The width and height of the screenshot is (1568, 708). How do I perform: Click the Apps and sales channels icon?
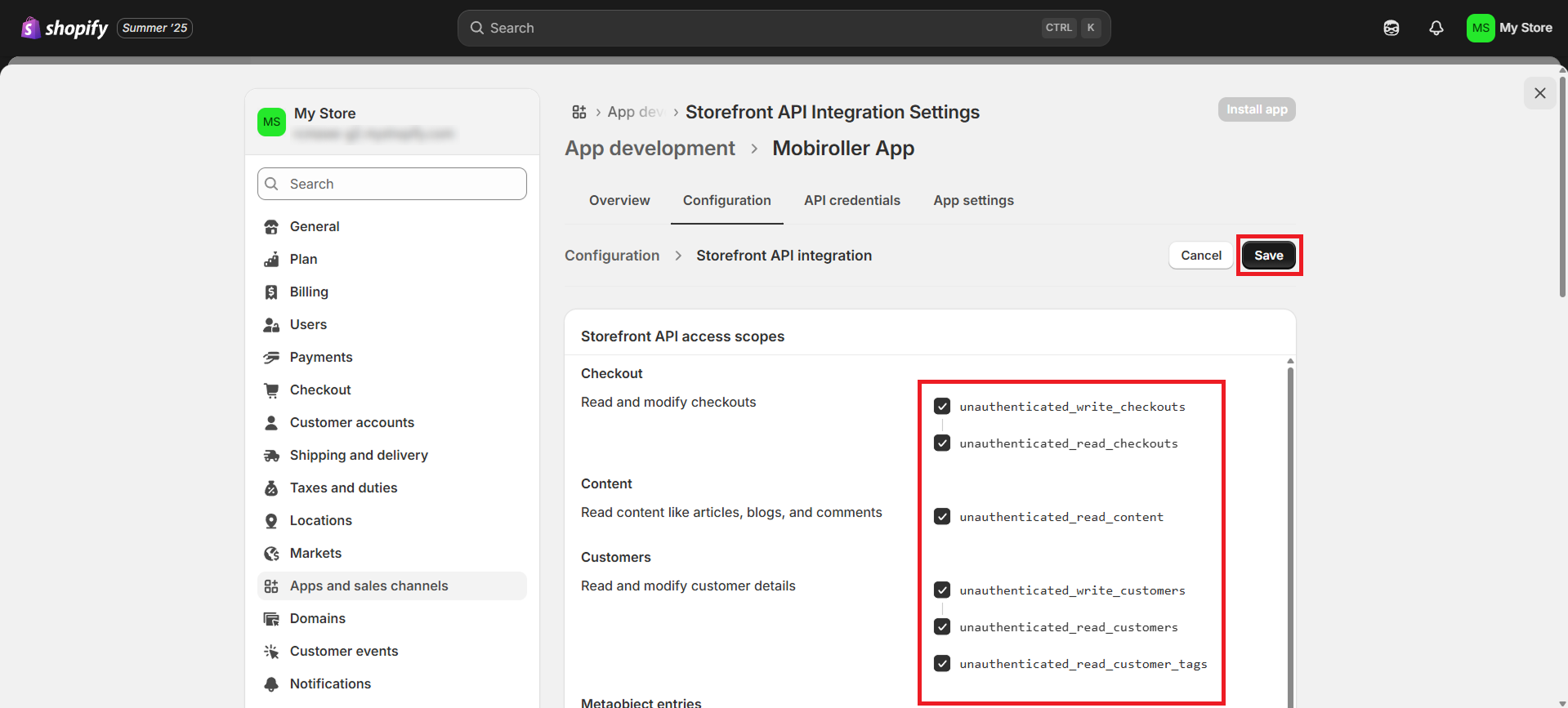[271, 586]
